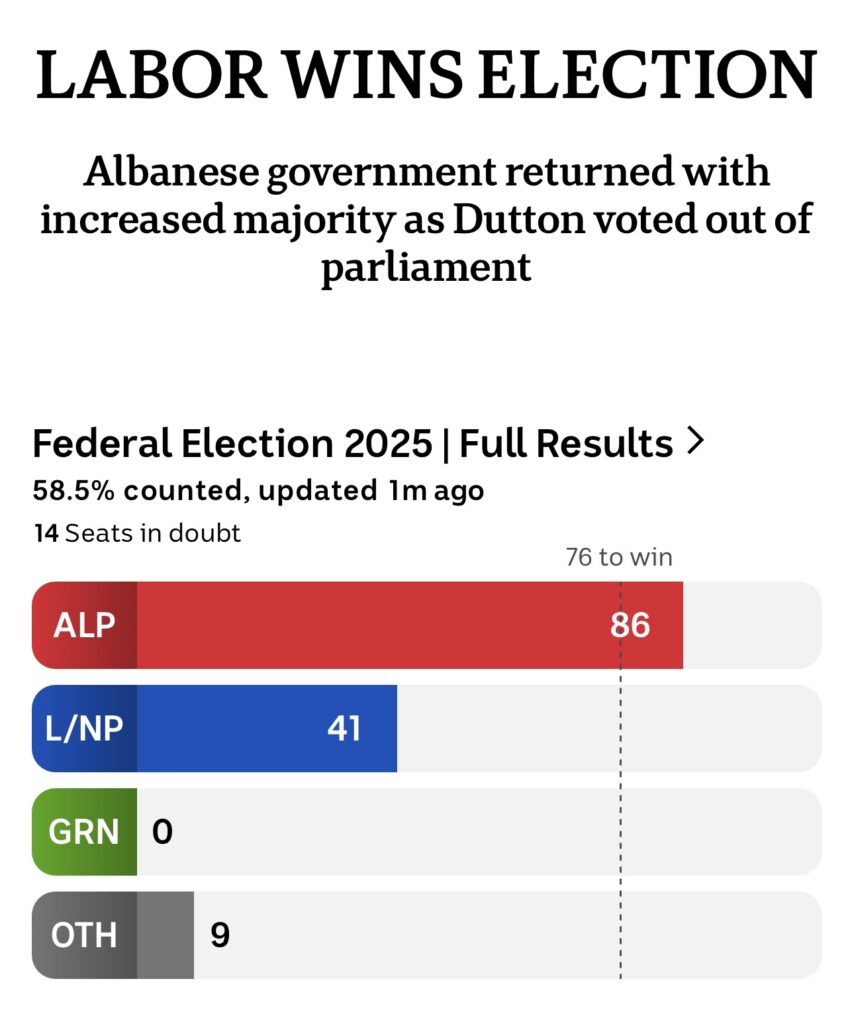
Task: Select the red ALP party label
Action: (84, 625)
